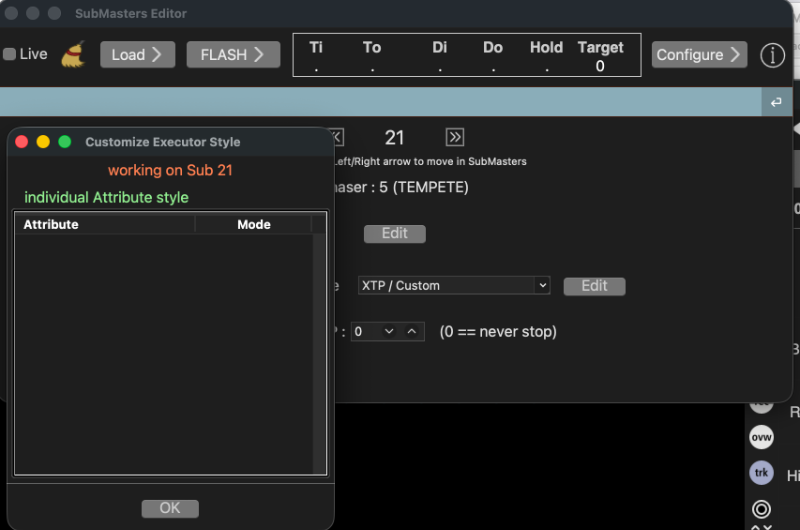Click the round 'ovw' icon

click(761, 438)
